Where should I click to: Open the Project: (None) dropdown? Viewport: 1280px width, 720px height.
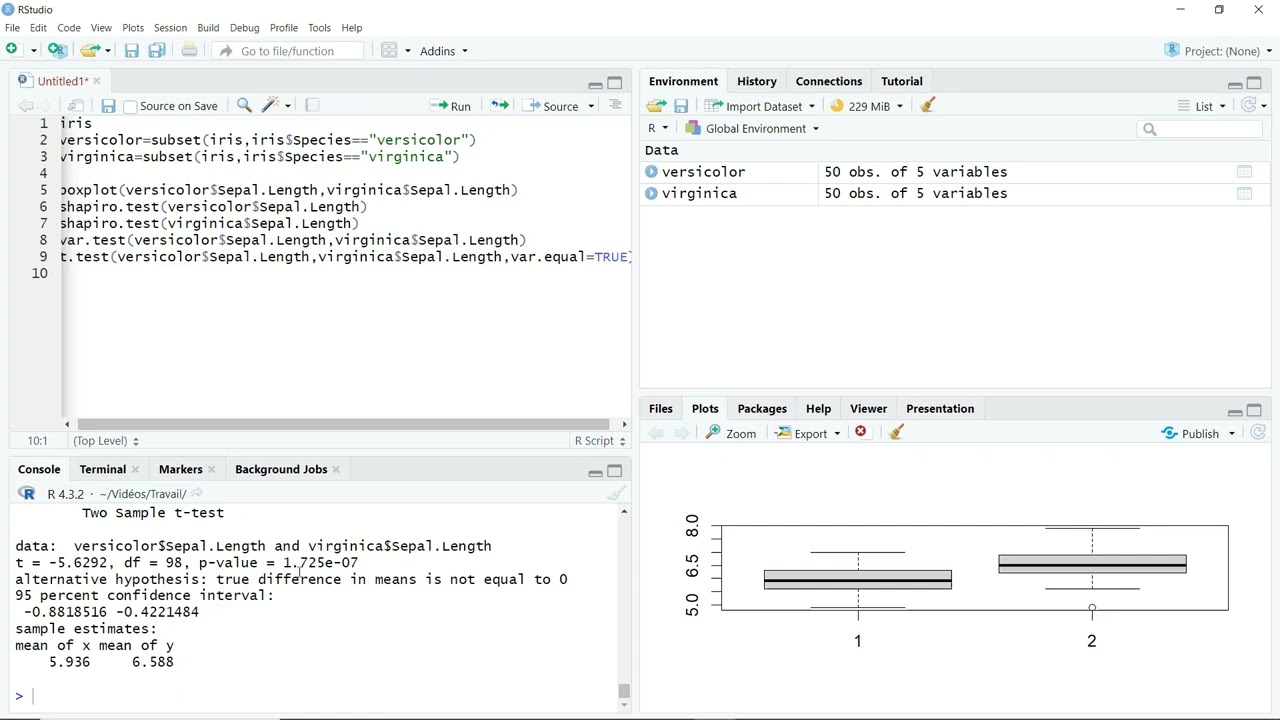(x=1218, y=51)
